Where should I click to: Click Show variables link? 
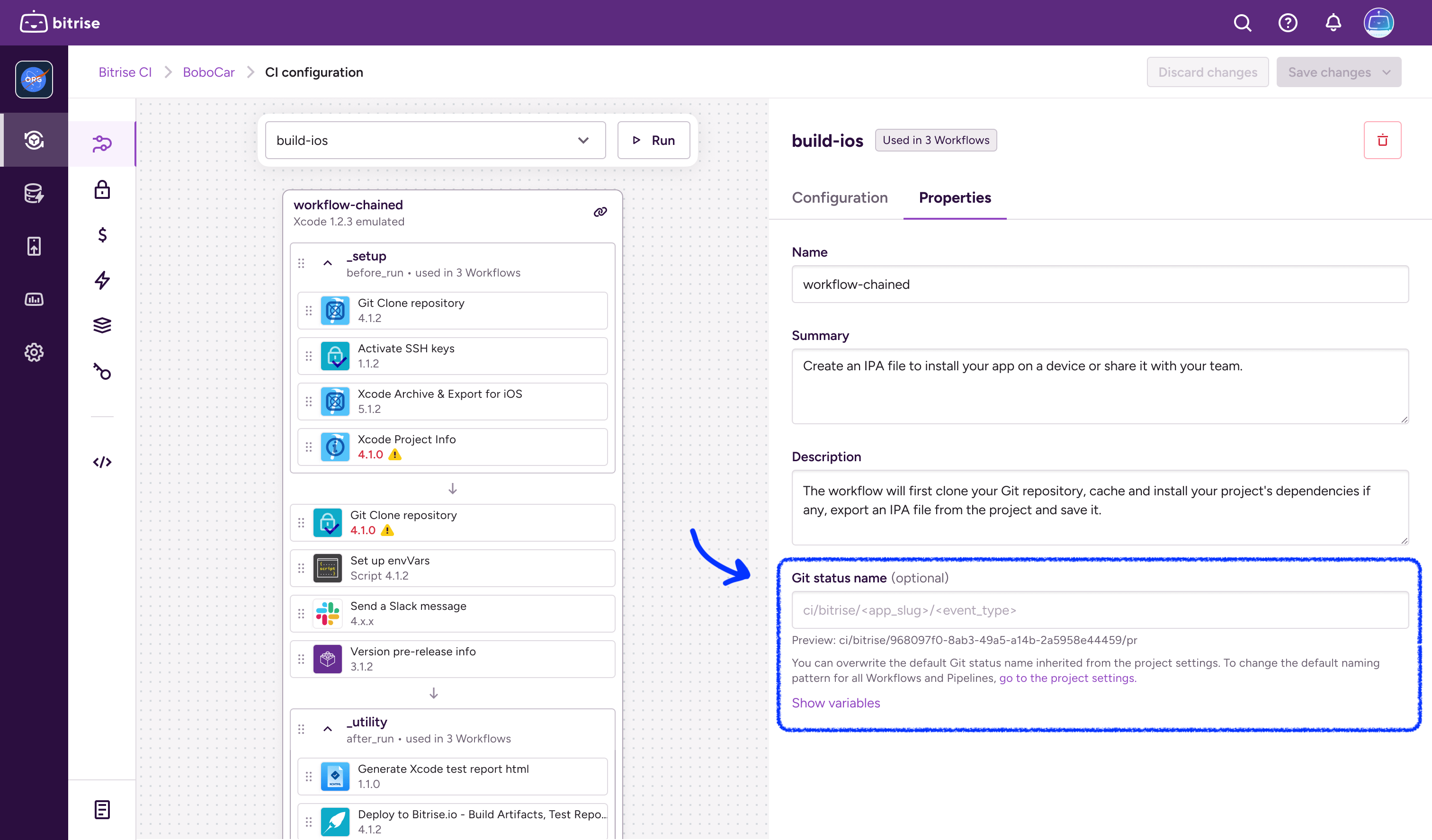tap(836, 703)
